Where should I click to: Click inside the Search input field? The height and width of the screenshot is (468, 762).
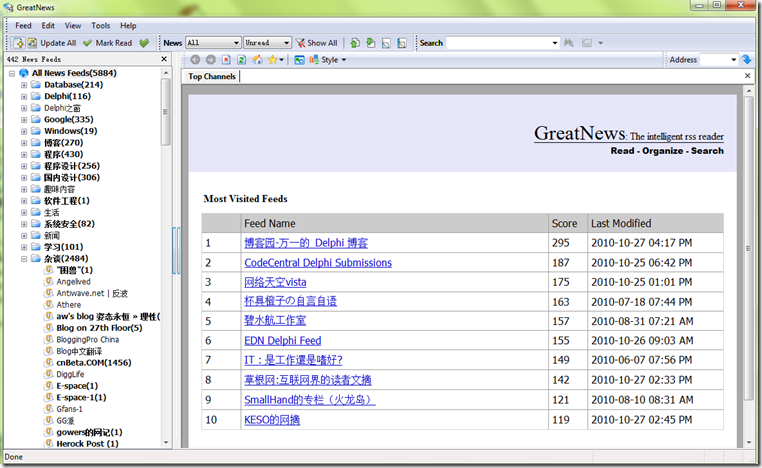pyautogui.click(x=499, y=43)
